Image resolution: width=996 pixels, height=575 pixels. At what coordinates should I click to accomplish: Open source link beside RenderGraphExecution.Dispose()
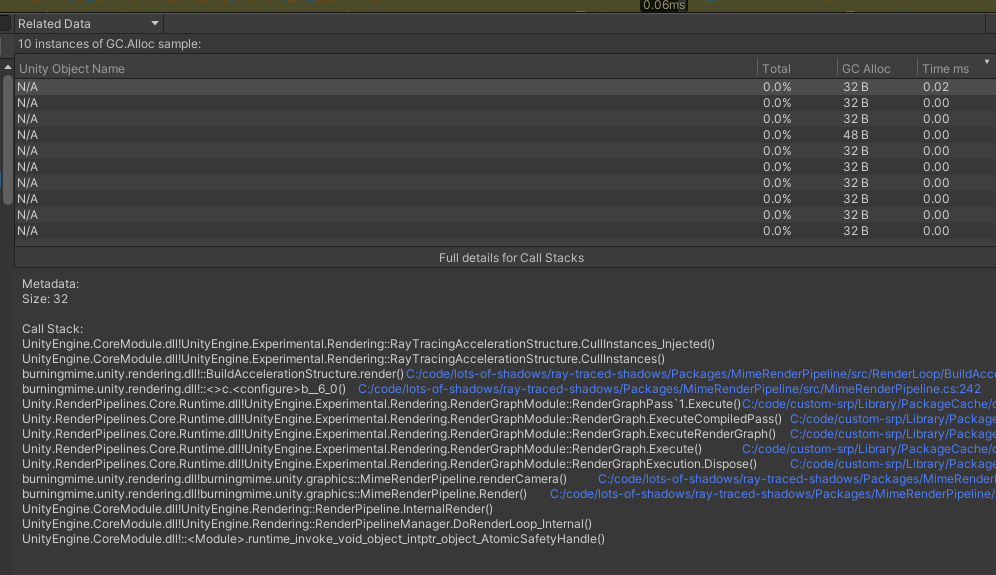coord(892,464)
